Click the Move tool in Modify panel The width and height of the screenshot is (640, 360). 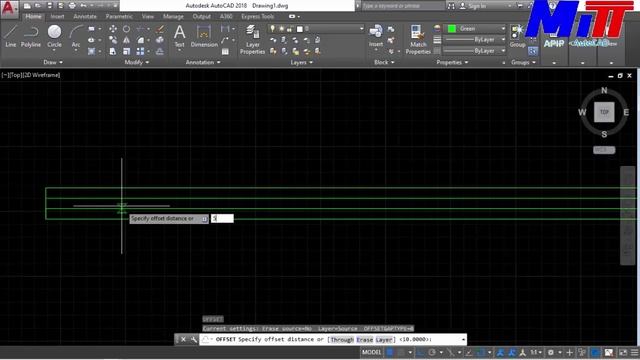[113, 29]
